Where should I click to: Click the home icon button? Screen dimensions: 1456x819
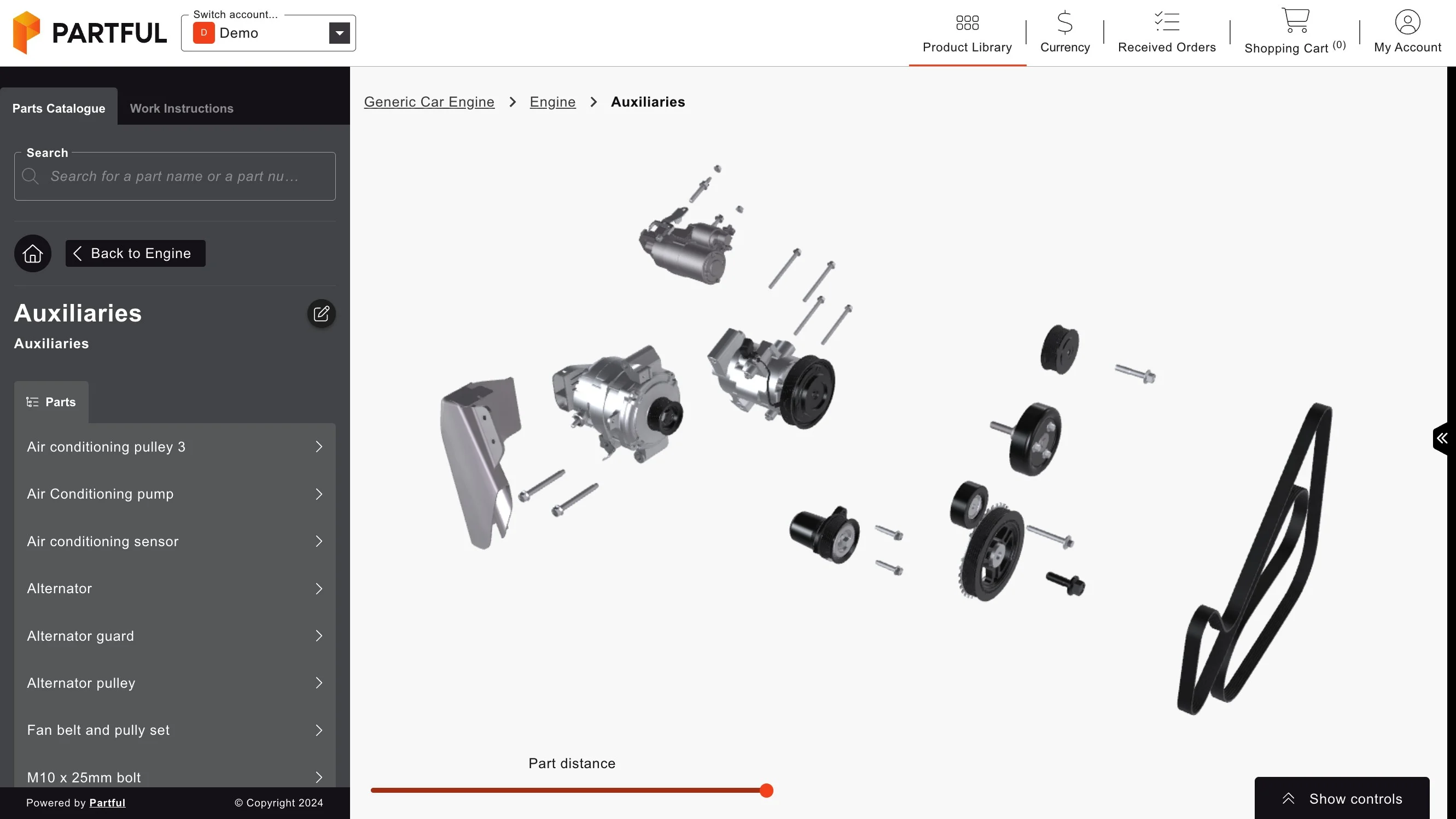click(x=33, y=253)
